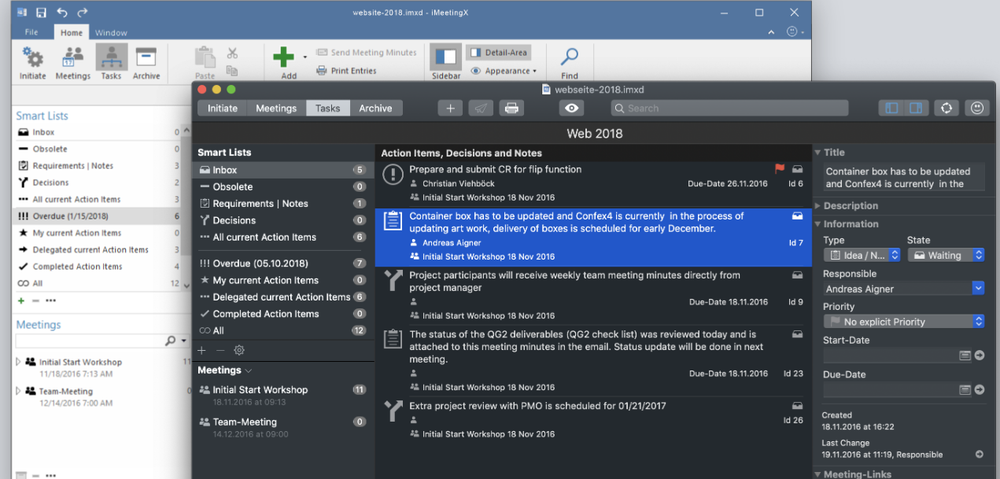Toggle right detail panel button in Mac toolbar
This screenshot has width=1000, height=479.
[x=916, y=108]
